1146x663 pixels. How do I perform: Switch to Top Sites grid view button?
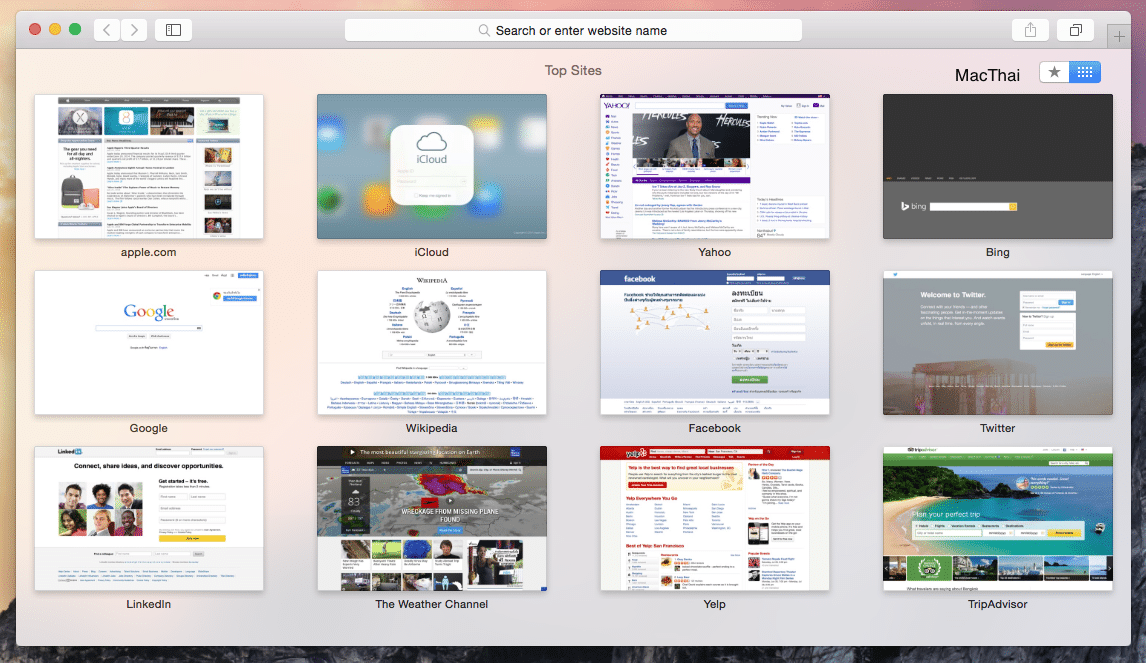click(1085, 72)
